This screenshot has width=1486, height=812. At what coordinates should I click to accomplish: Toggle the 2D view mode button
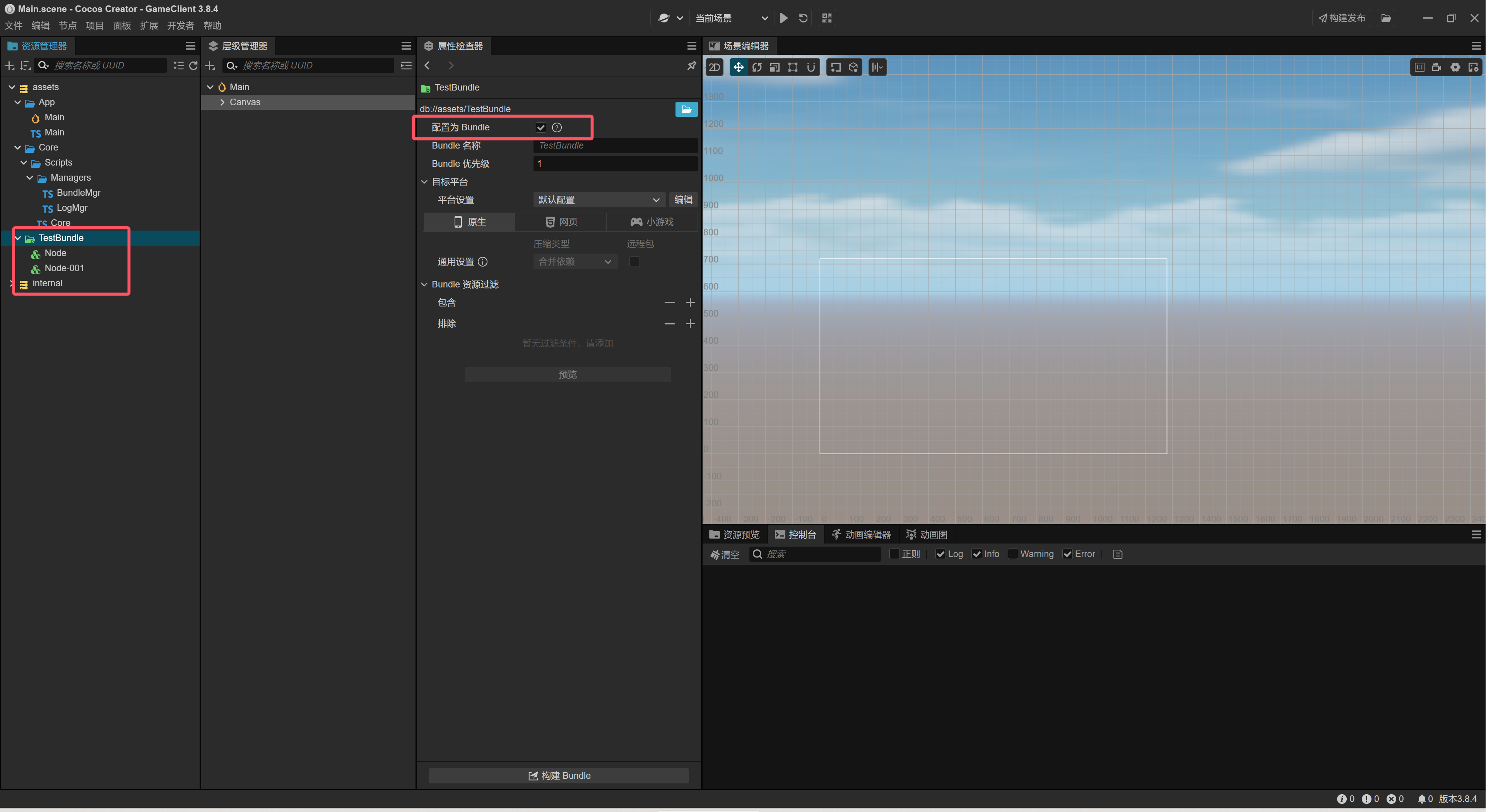pyautogui.click(x=714, y=67)
